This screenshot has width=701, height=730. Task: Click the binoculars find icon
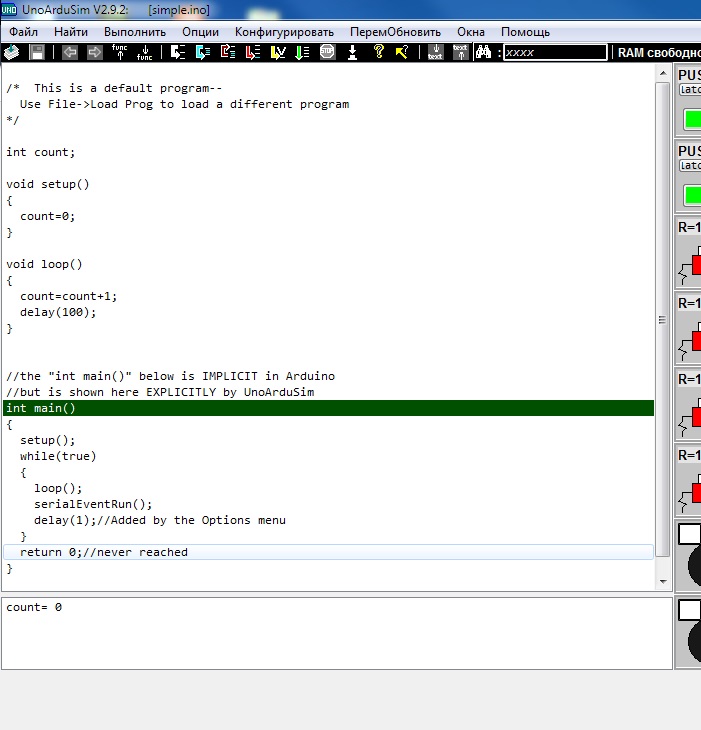coord(483,52)
